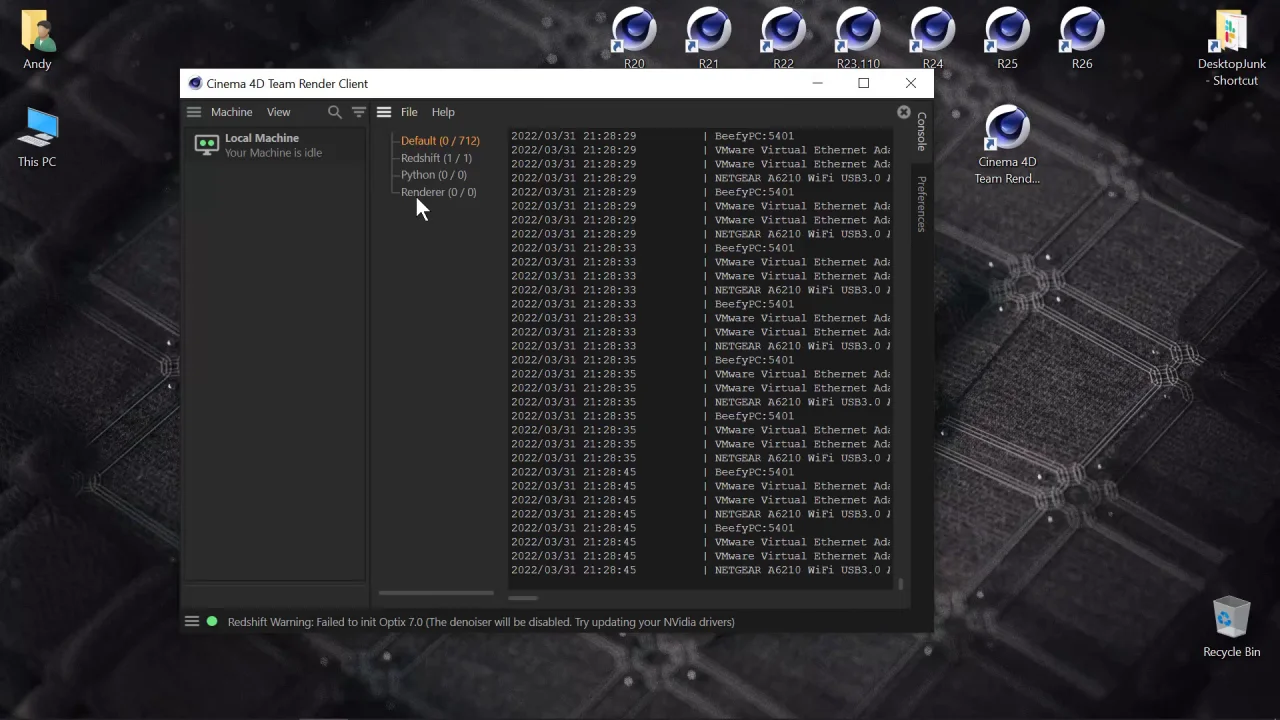The width and height of the screenshot is (1280, 720).
Task: Click the console vertical scrollbar thumb
Action: pos(901,584)
